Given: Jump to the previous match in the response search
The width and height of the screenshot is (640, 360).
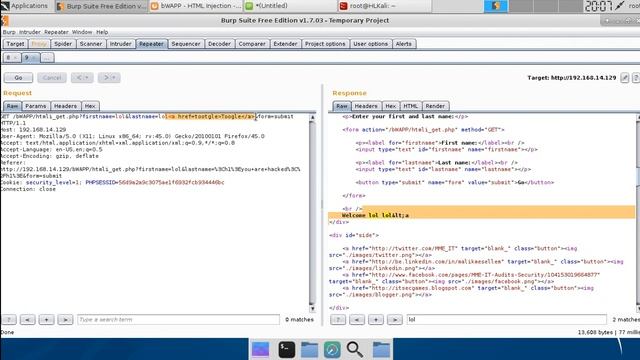Looking at the screenshot, I should [357, 320].
